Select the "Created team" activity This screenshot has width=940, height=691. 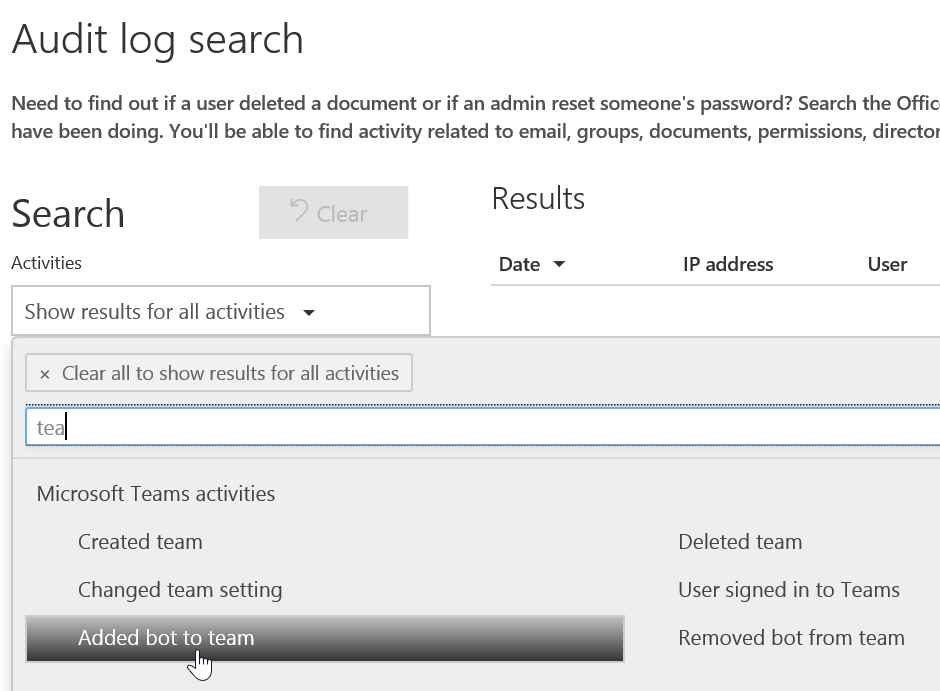point(140,542)
